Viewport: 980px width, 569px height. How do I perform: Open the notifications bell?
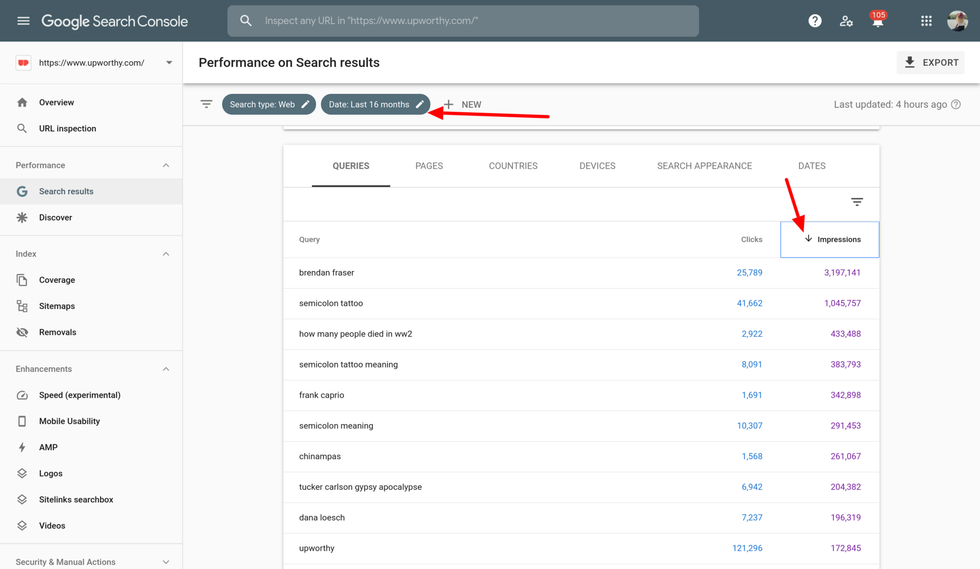click(877, 22)
